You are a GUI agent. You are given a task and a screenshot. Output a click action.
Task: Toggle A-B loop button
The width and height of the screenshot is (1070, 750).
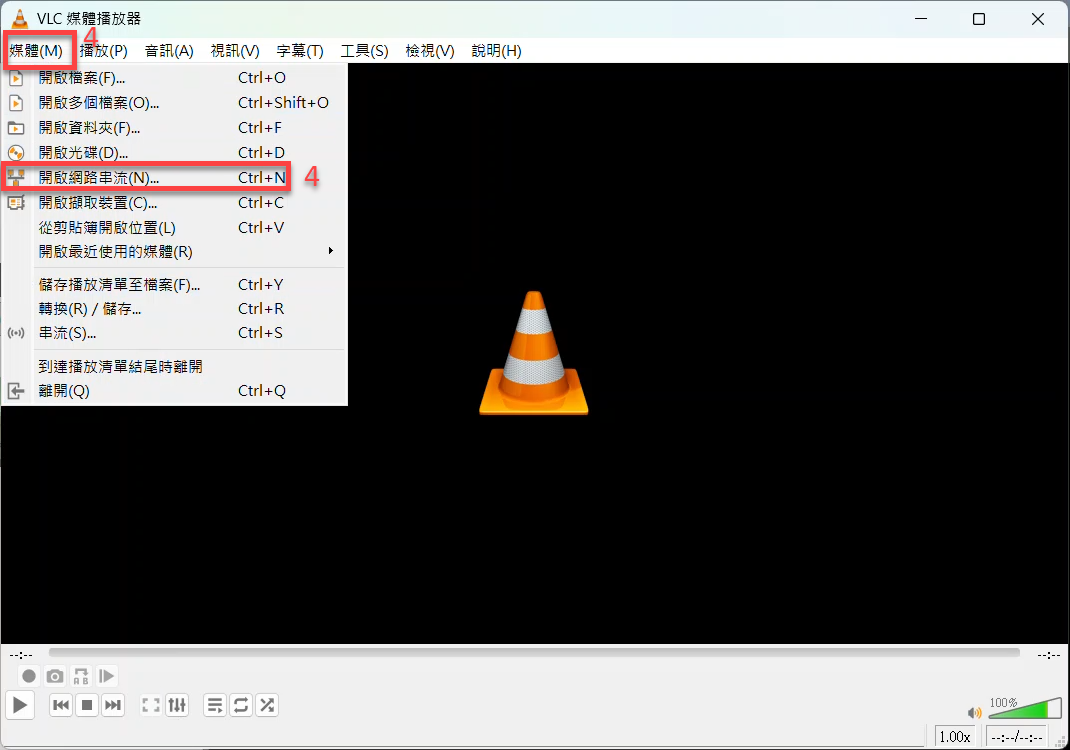(81, 676)
